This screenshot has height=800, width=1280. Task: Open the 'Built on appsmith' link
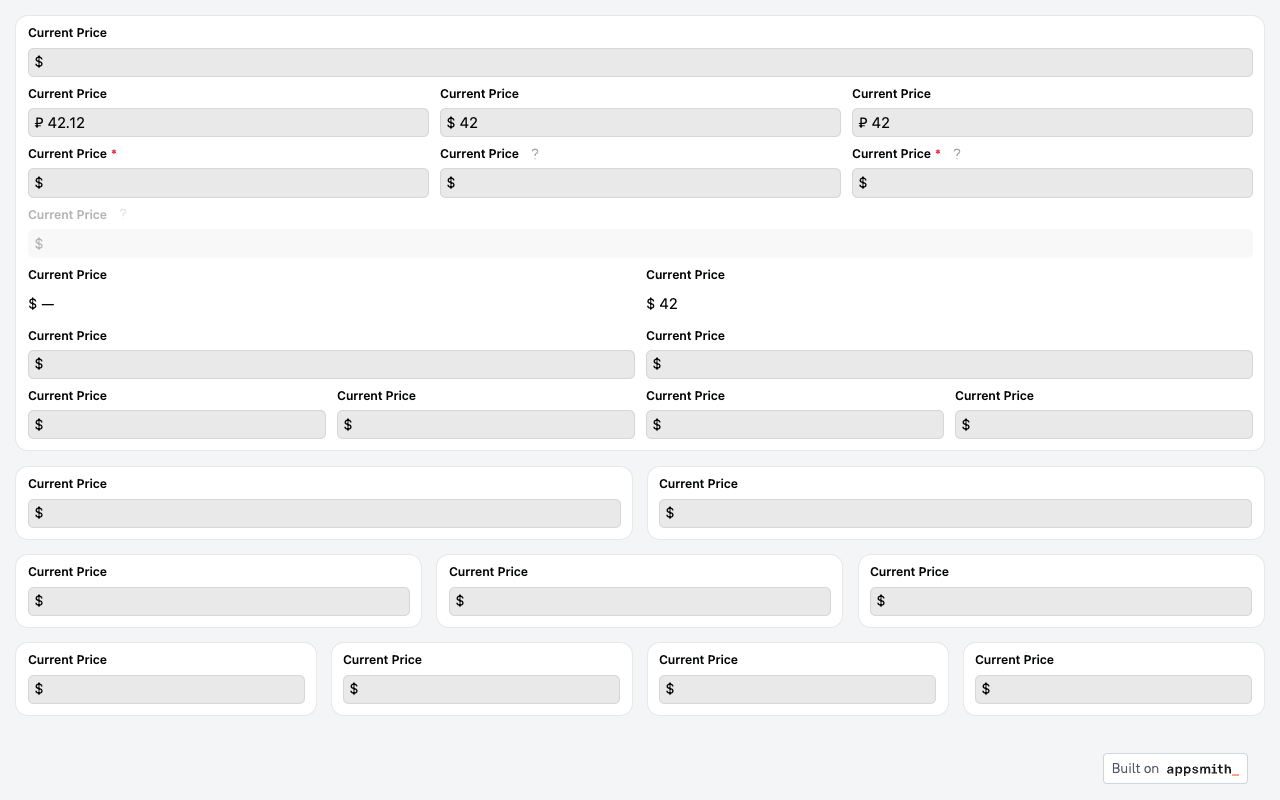coord(1175,769)
